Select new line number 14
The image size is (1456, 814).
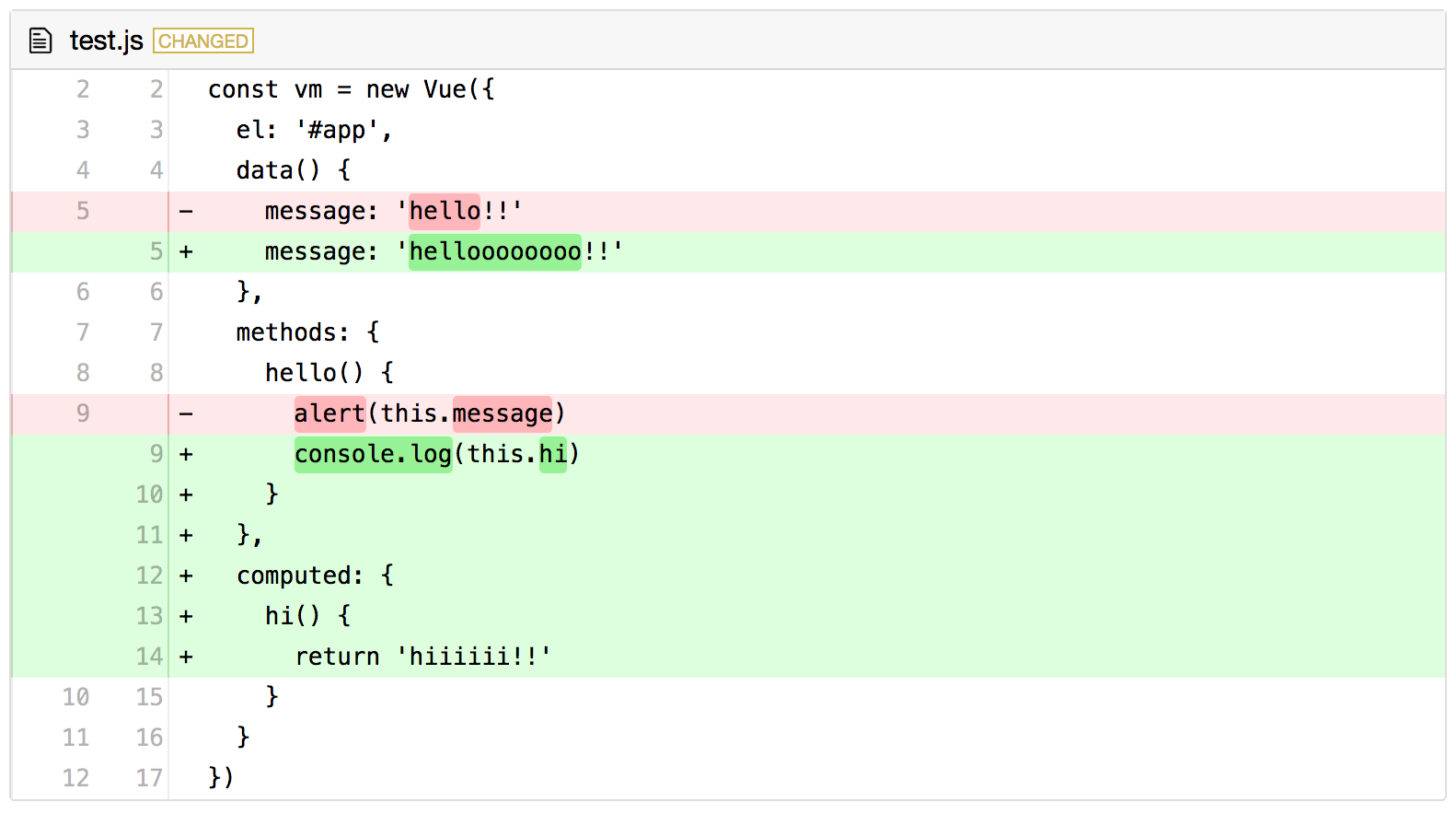(x=149, y=657)
